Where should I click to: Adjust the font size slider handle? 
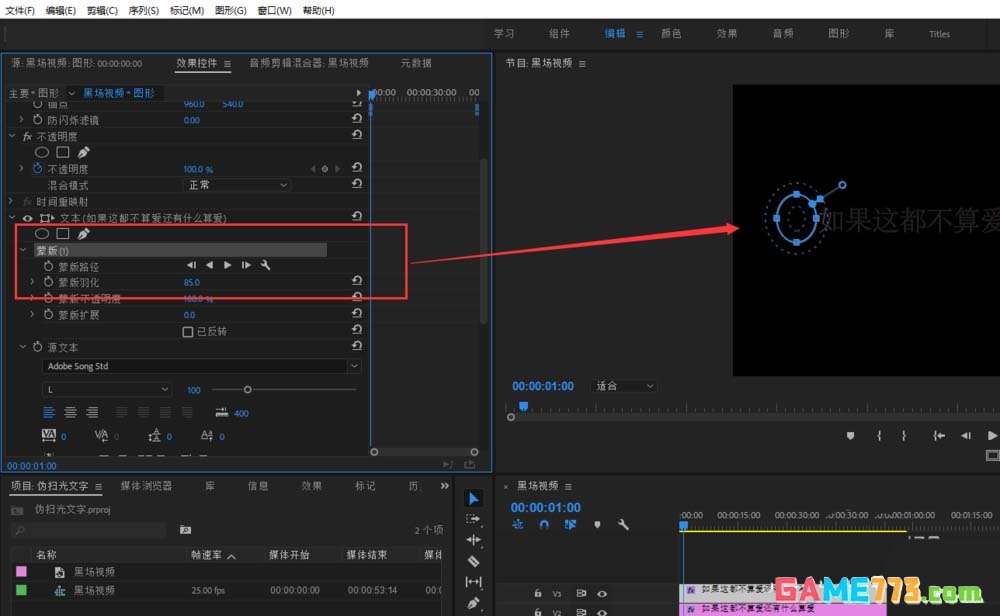[247, 389]
